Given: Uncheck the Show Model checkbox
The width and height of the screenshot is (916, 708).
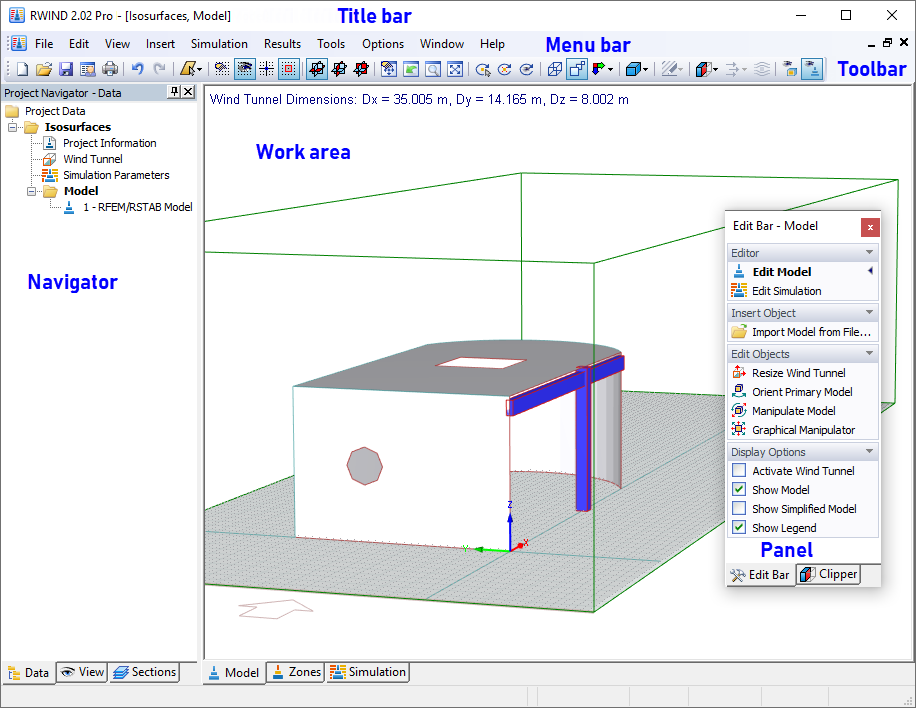Looking at the screenshot, I should click(739, 490).
